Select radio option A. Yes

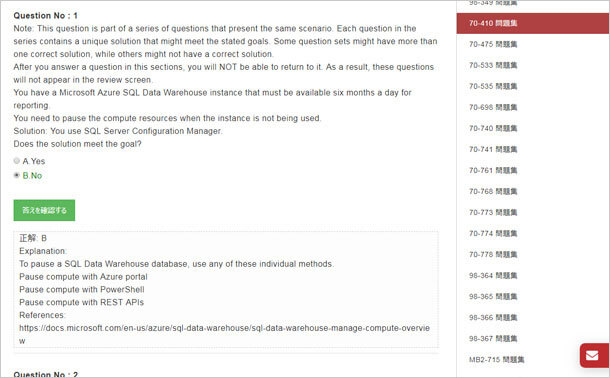pos(17,161)
